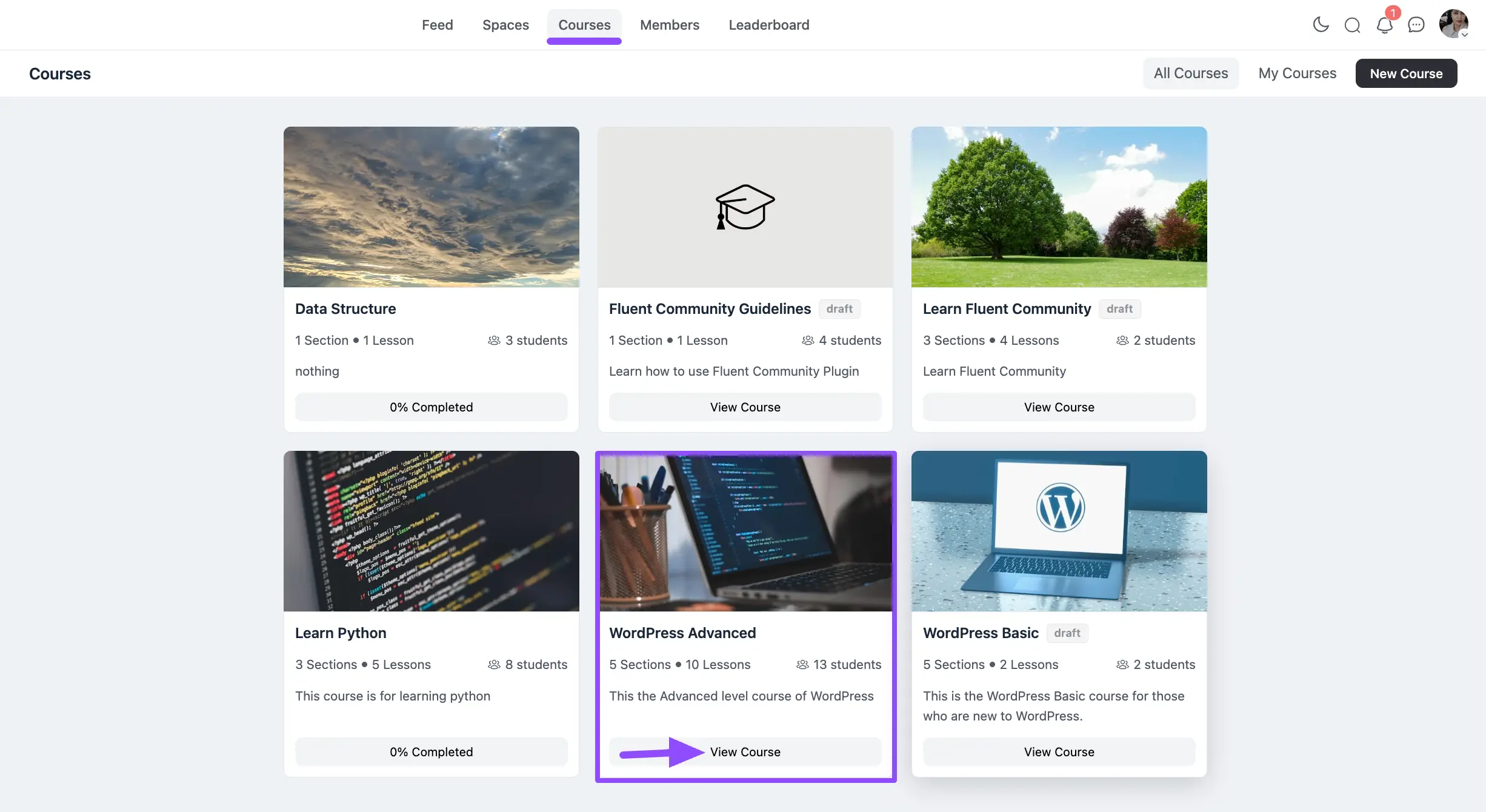This screenshot has width=1486, height=812.
Task: Click the graduation cap placeholder image
Action: [x=745, y=207]
